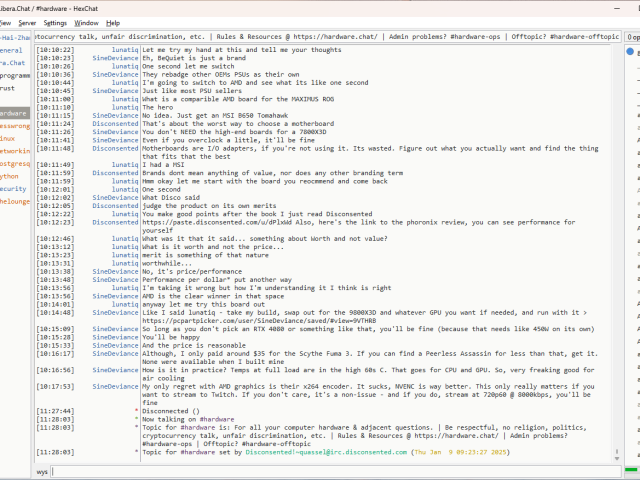Switch to the rust channel

(x=12, y=88)
